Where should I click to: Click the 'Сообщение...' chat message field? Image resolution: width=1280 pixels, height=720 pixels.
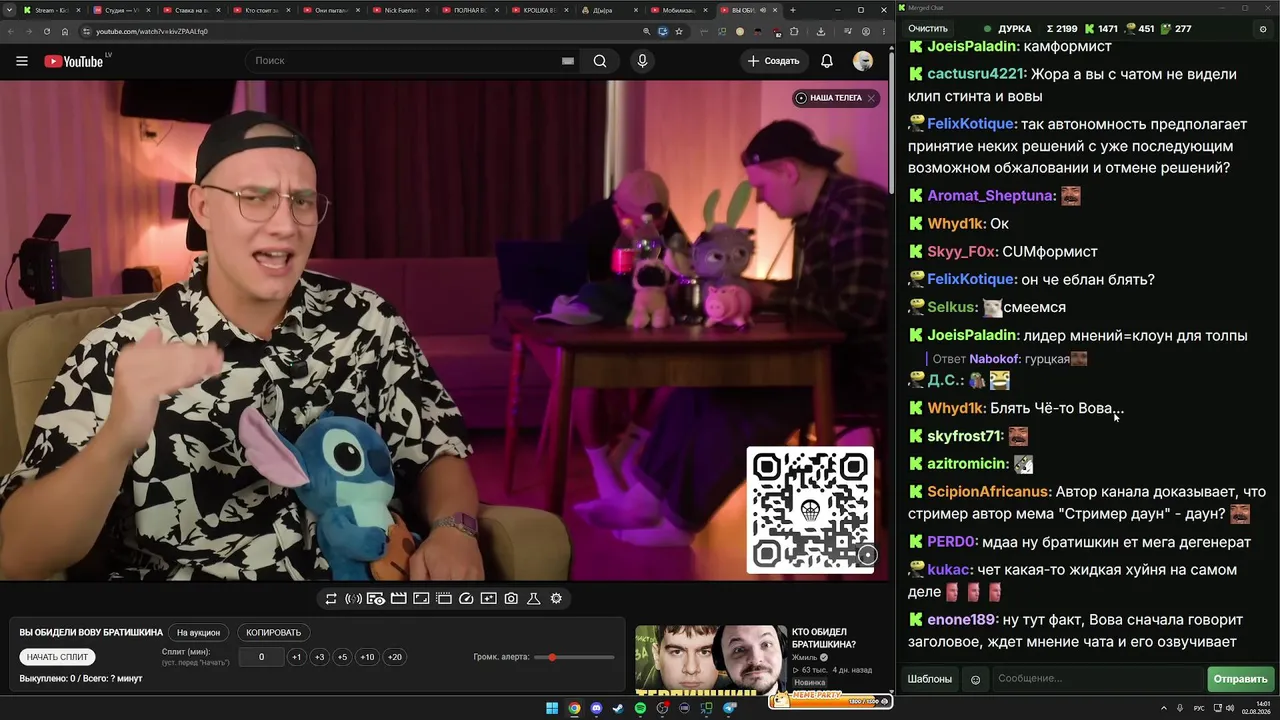[x=1096, y=679]
